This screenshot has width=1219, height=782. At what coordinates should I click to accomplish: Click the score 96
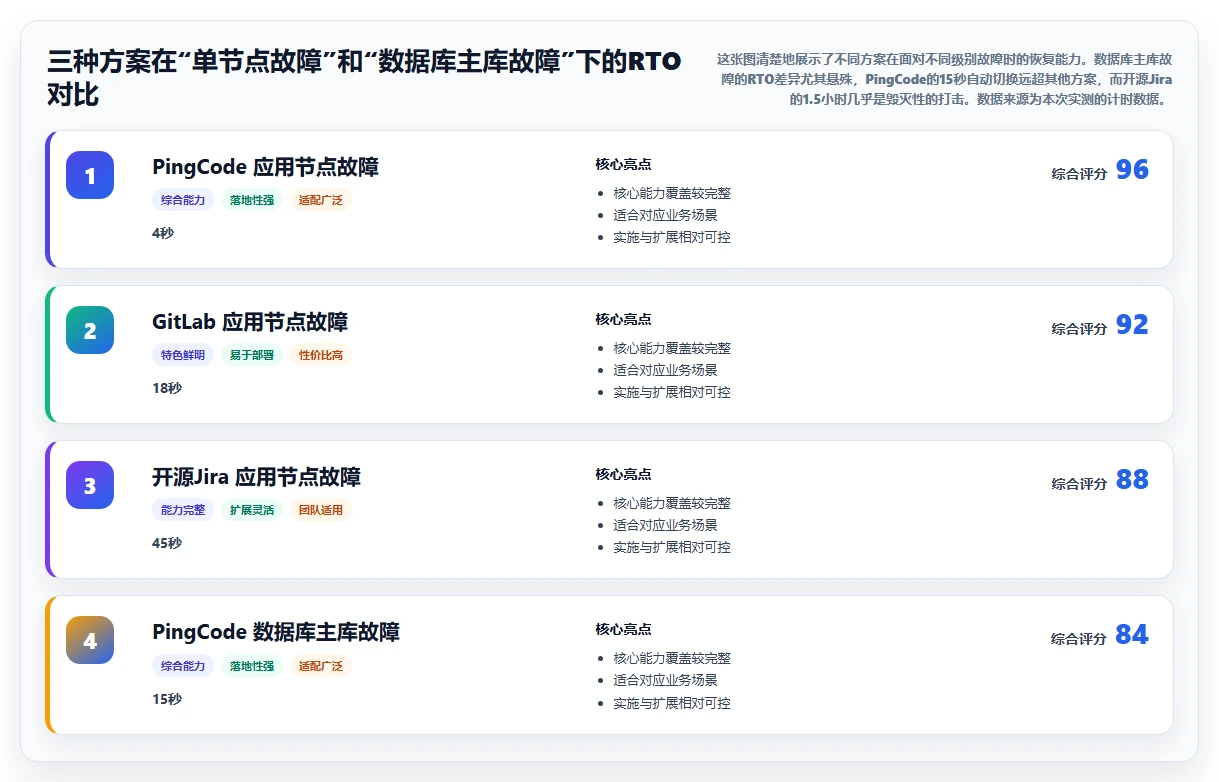(x=1132, y=170)
